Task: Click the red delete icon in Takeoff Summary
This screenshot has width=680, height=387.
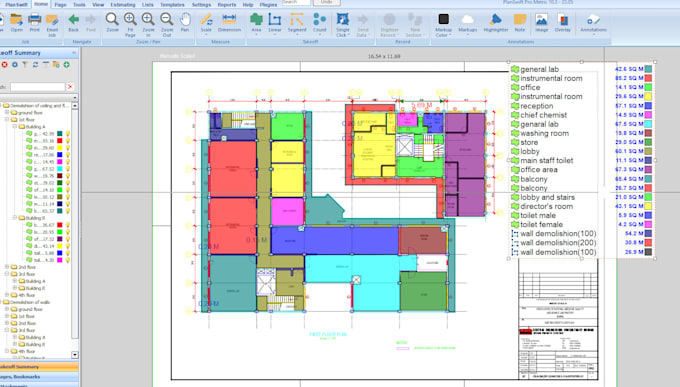Action: click(4, 65)
